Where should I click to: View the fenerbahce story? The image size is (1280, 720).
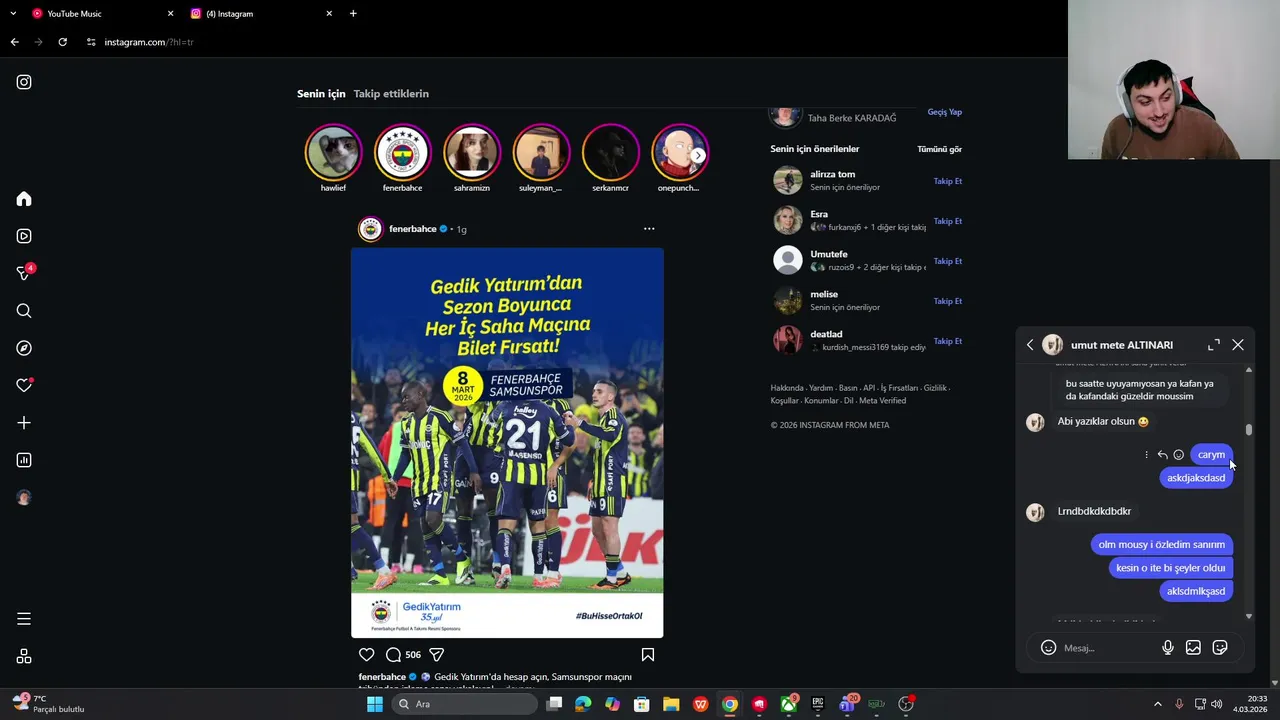pos(402,153)
